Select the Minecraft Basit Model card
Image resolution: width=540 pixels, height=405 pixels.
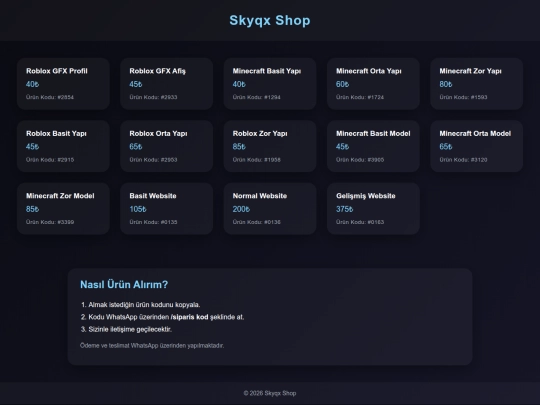(373, 146)
